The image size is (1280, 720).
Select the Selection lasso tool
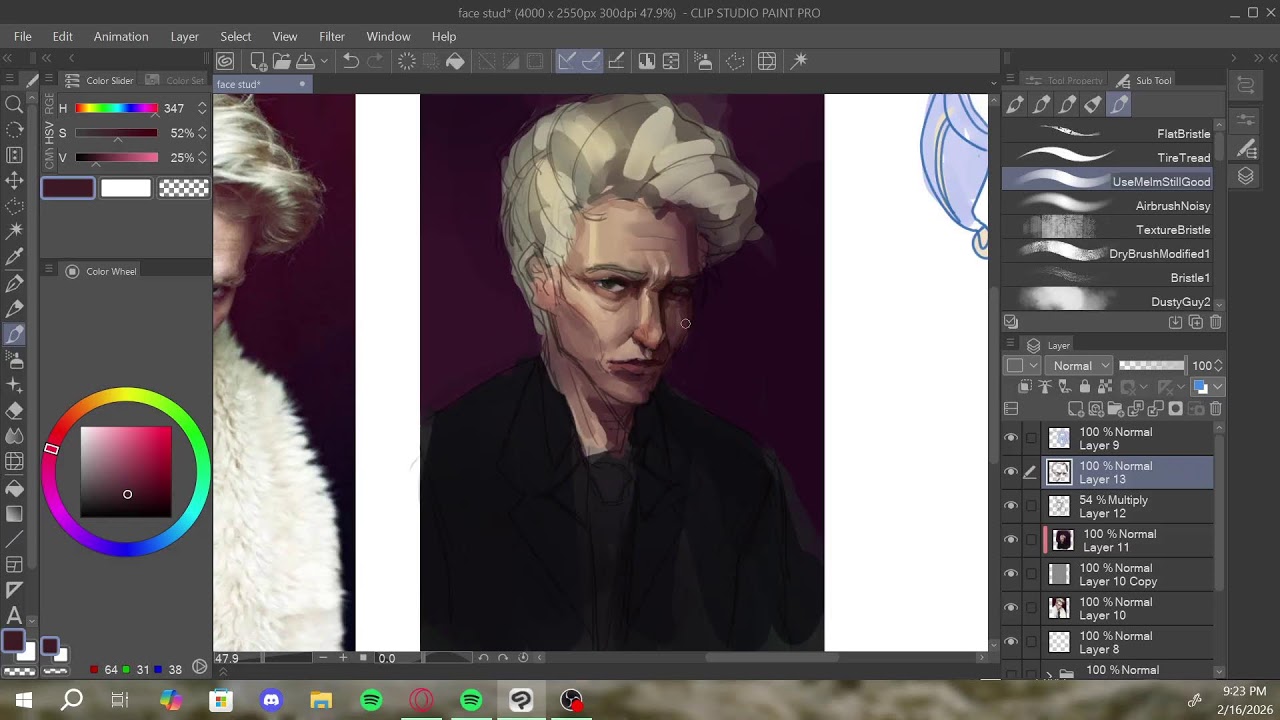pos(15,206)
